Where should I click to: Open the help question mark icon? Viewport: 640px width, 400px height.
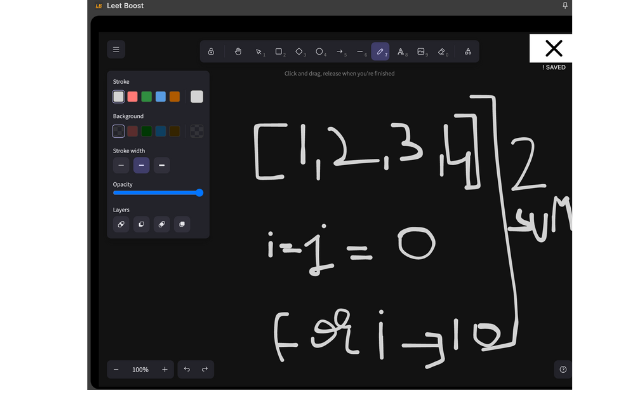(x=563, y=369)
